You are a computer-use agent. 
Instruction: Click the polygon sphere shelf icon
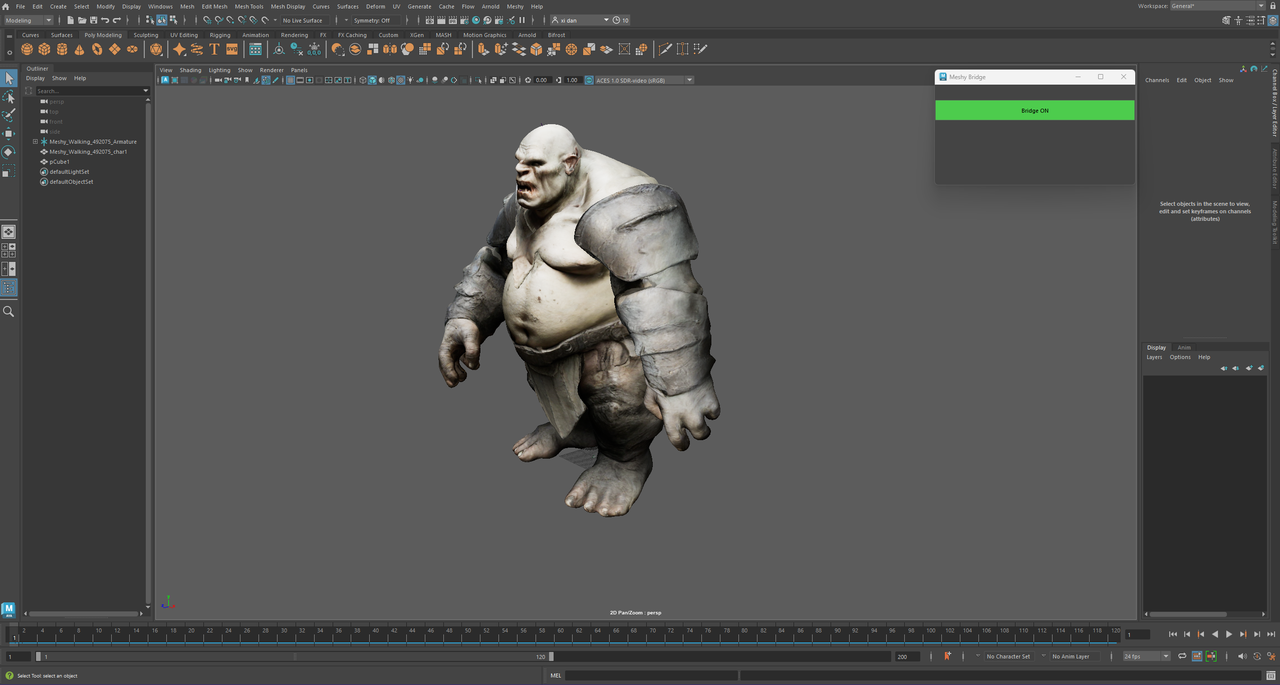pyautogui.click(x=27, y=49)
